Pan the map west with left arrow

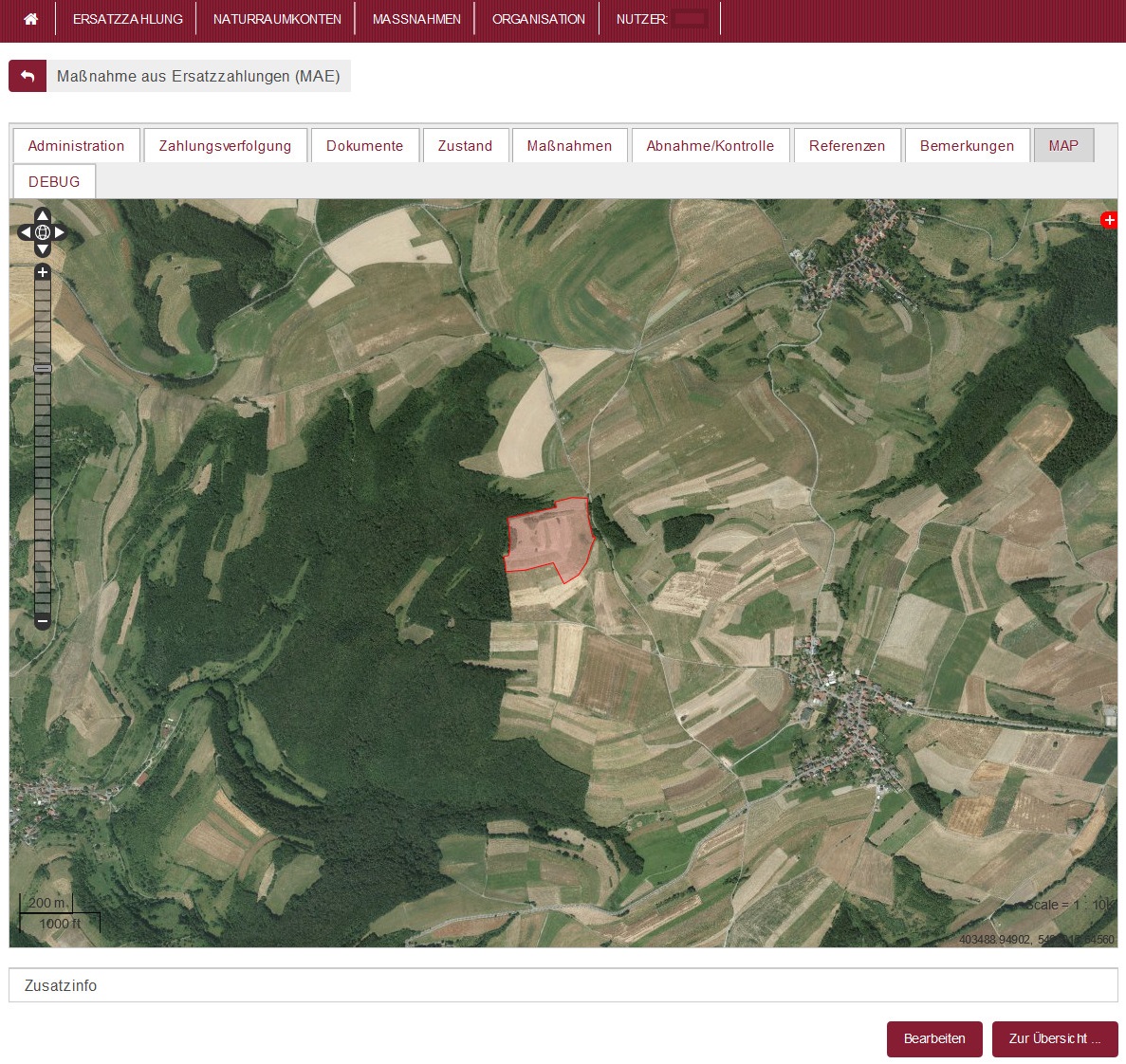click(26, 232)
